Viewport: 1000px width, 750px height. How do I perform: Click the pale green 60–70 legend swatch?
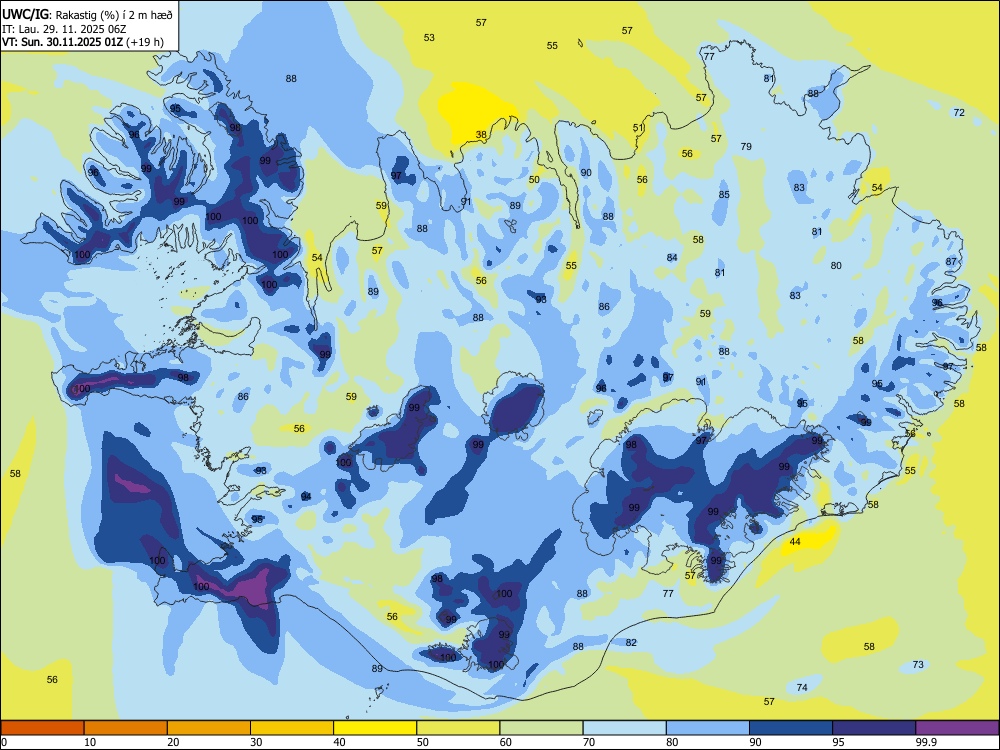pyautogui.click(x=541, y=728)
